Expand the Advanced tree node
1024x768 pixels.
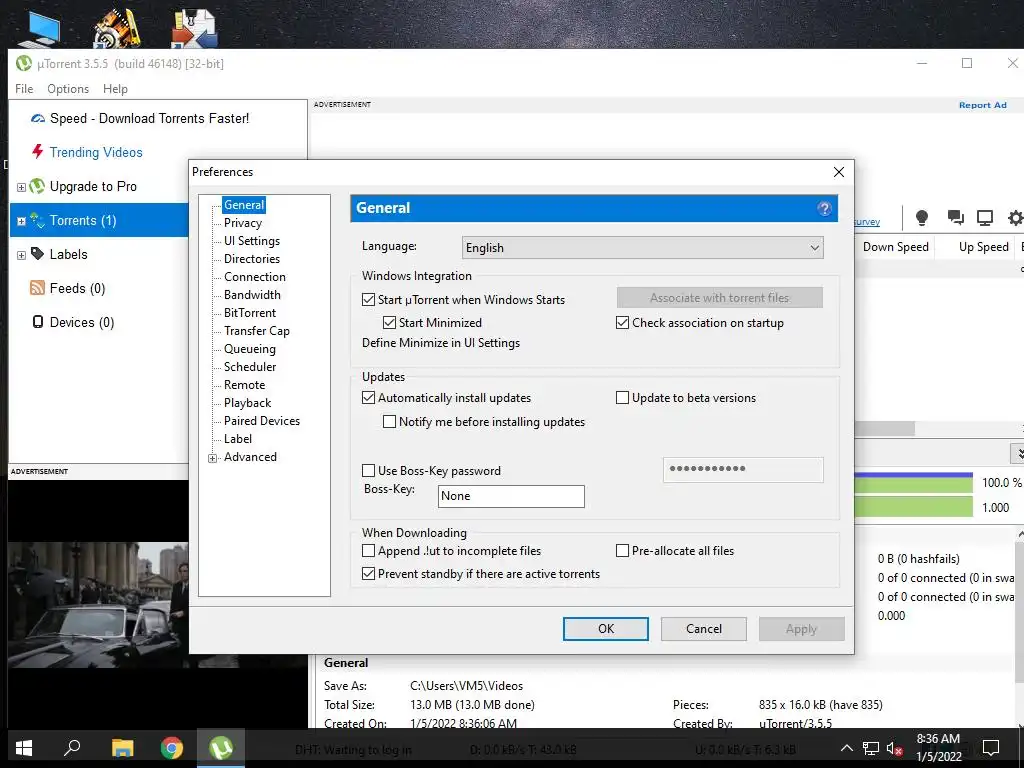(212, 458)
